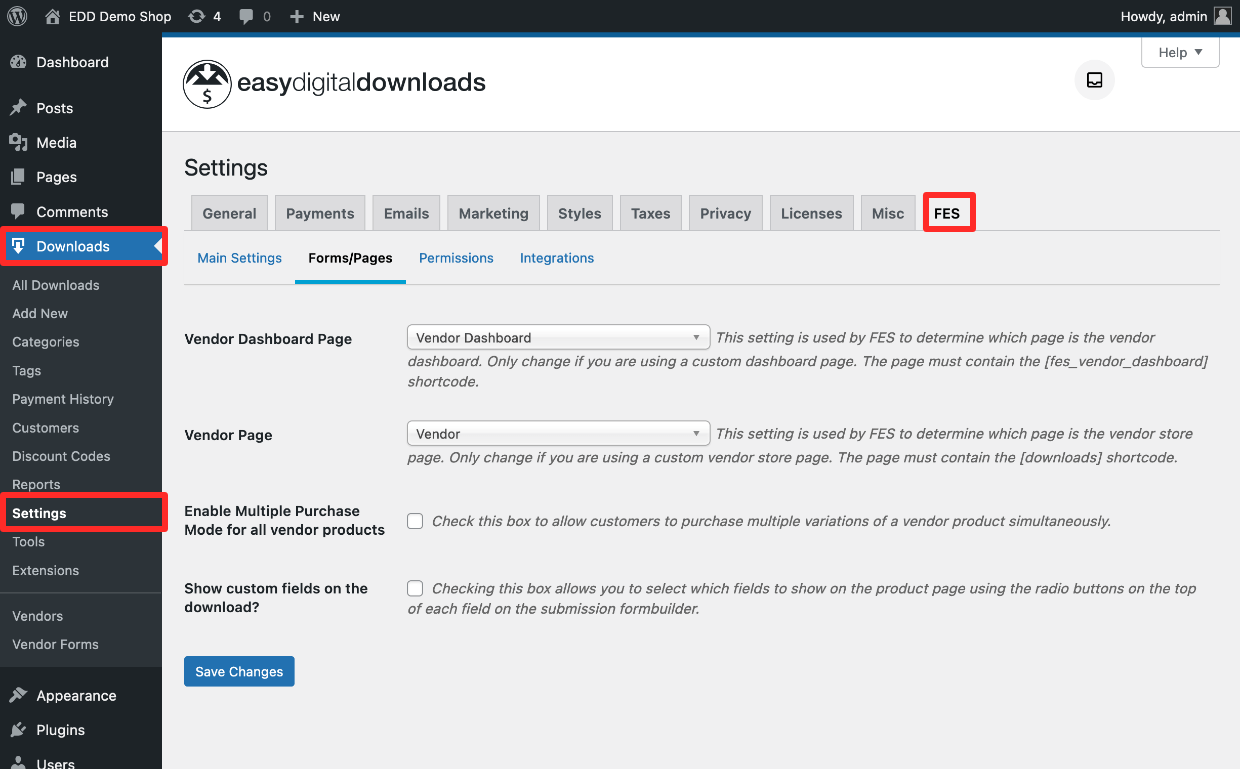
Task: Open Tools submenu link
Action: [29, 542]
